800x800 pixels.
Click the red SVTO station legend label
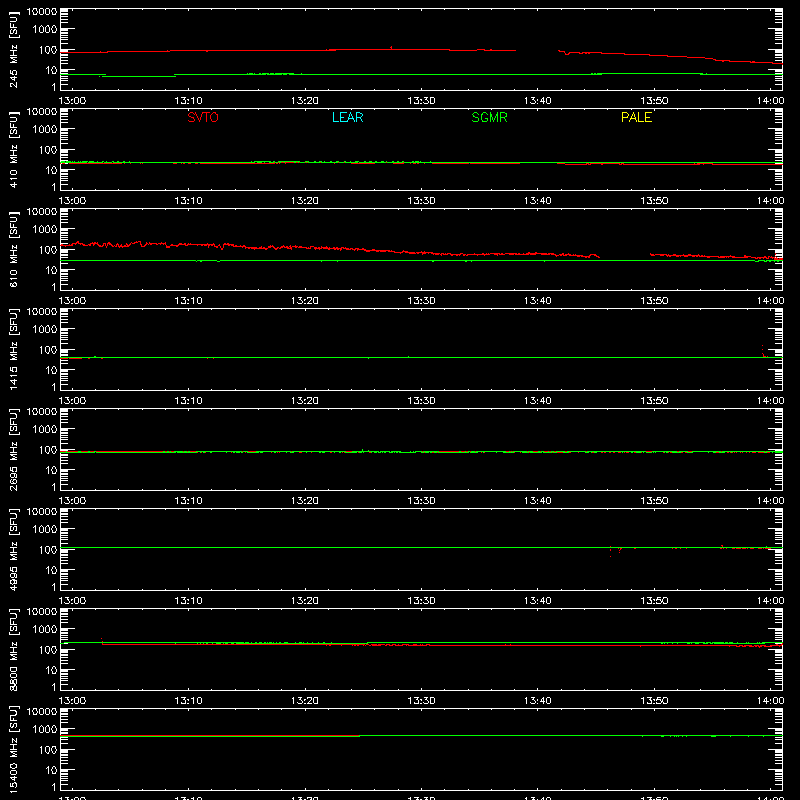point(203,117)
